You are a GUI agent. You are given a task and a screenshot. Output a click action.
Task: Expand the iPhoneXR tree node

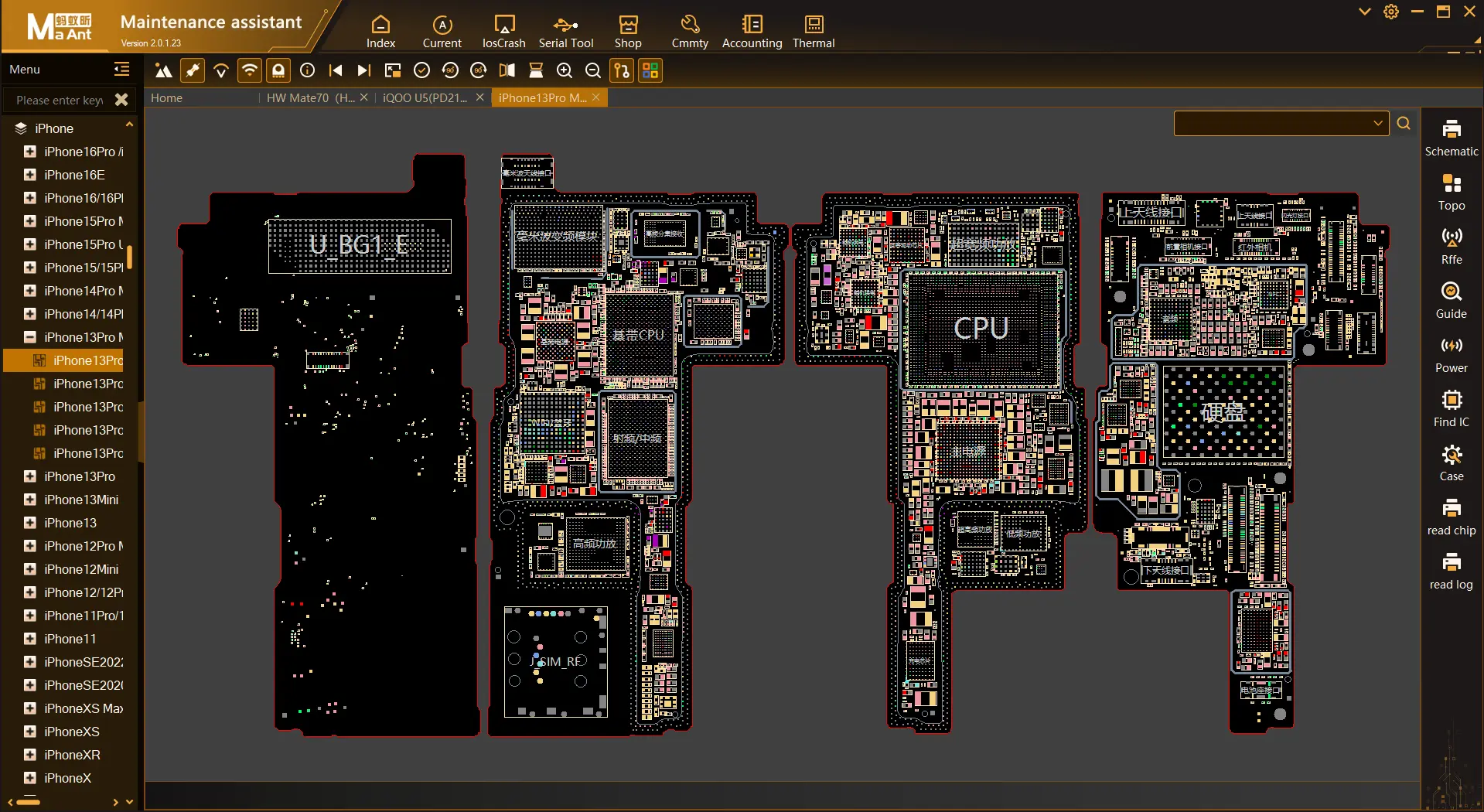(x=30, y=755)
